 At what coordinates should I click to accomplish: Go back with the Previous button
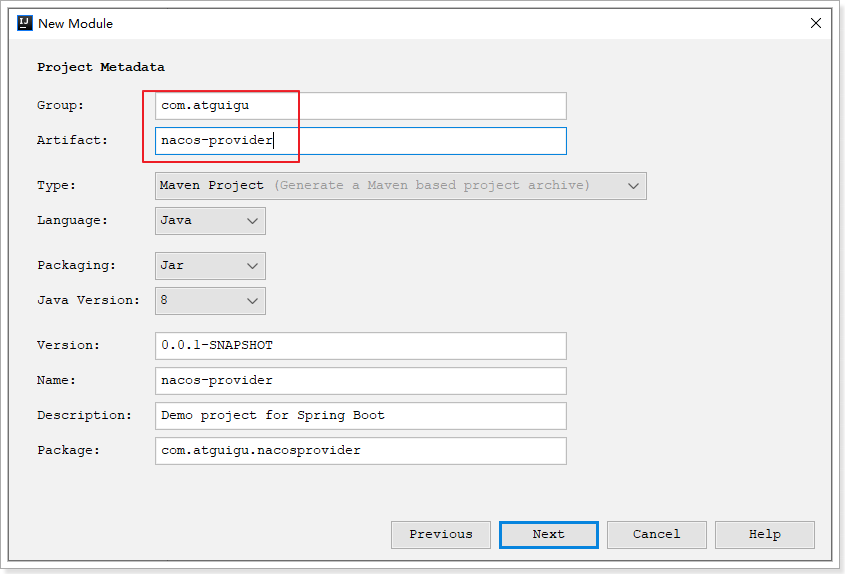440,535
